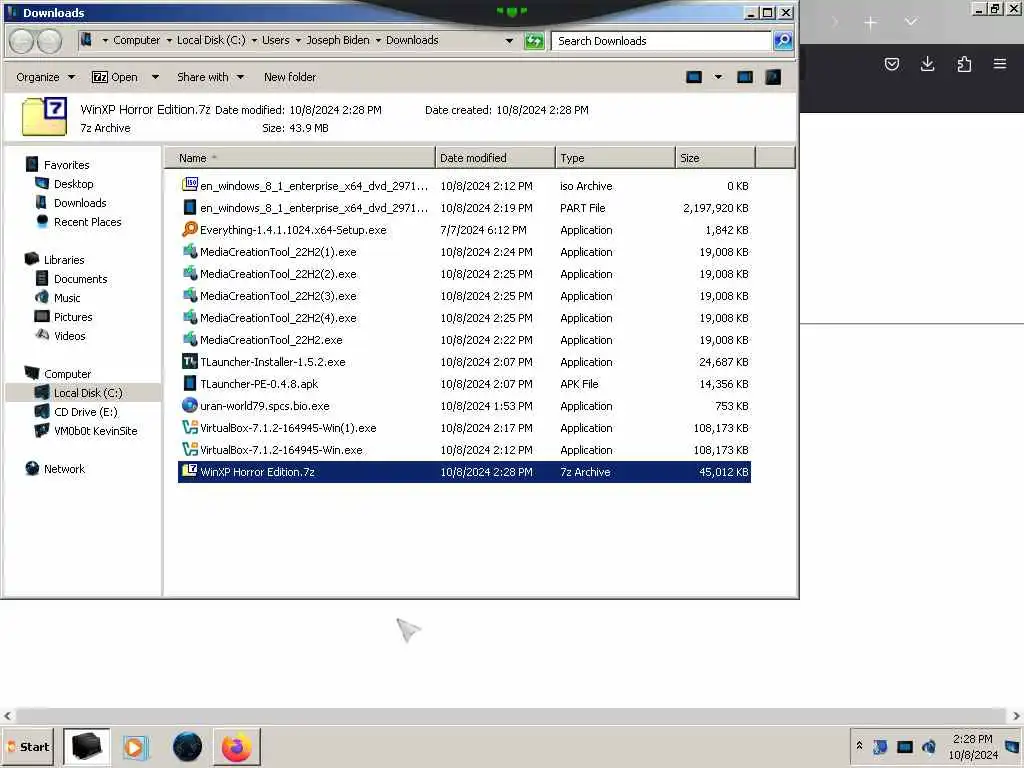
Task: Click the Pocket save icon in Firefox
Action: coord(891,64)
